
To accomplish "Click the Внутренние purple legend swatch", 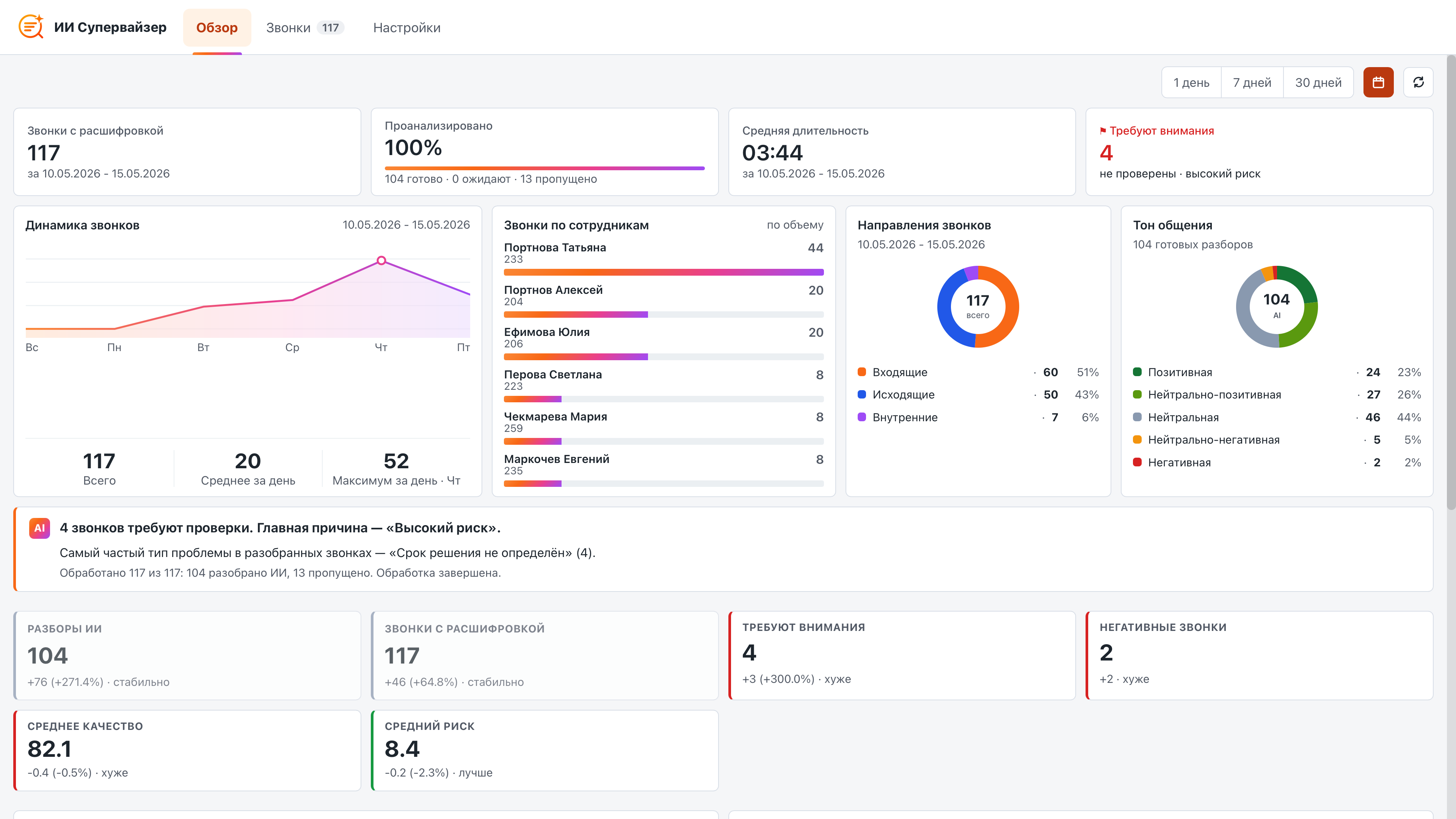I will coord(862,417).
